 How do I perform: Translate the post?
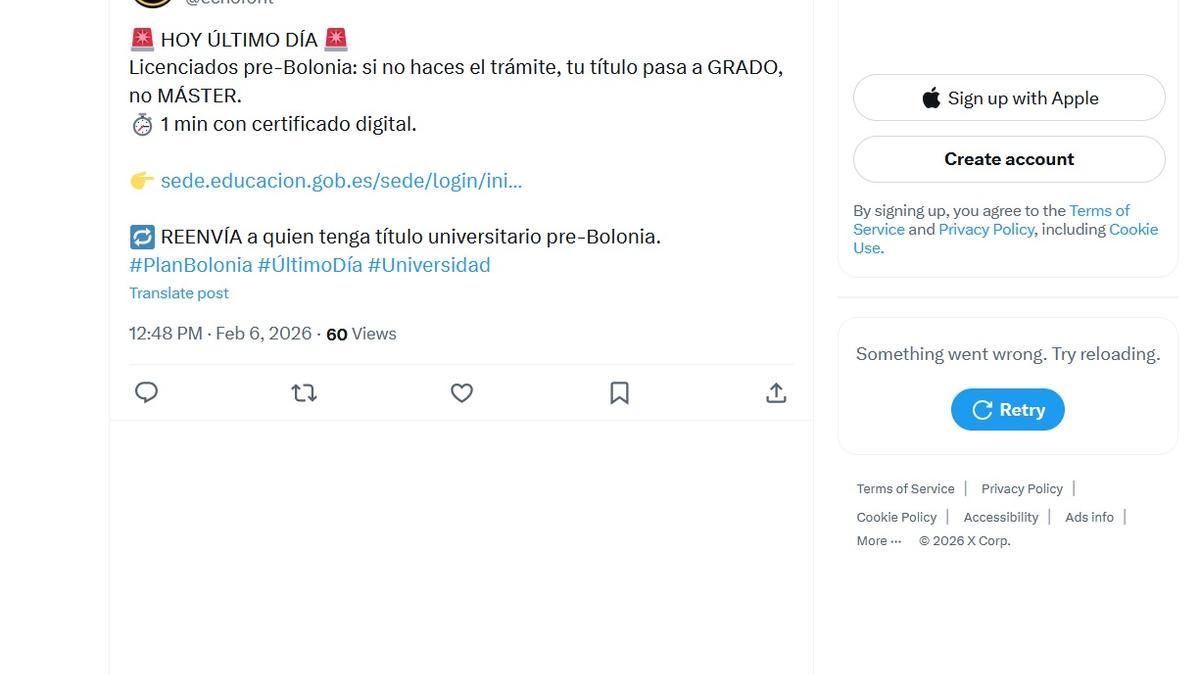tap(179, 290)
